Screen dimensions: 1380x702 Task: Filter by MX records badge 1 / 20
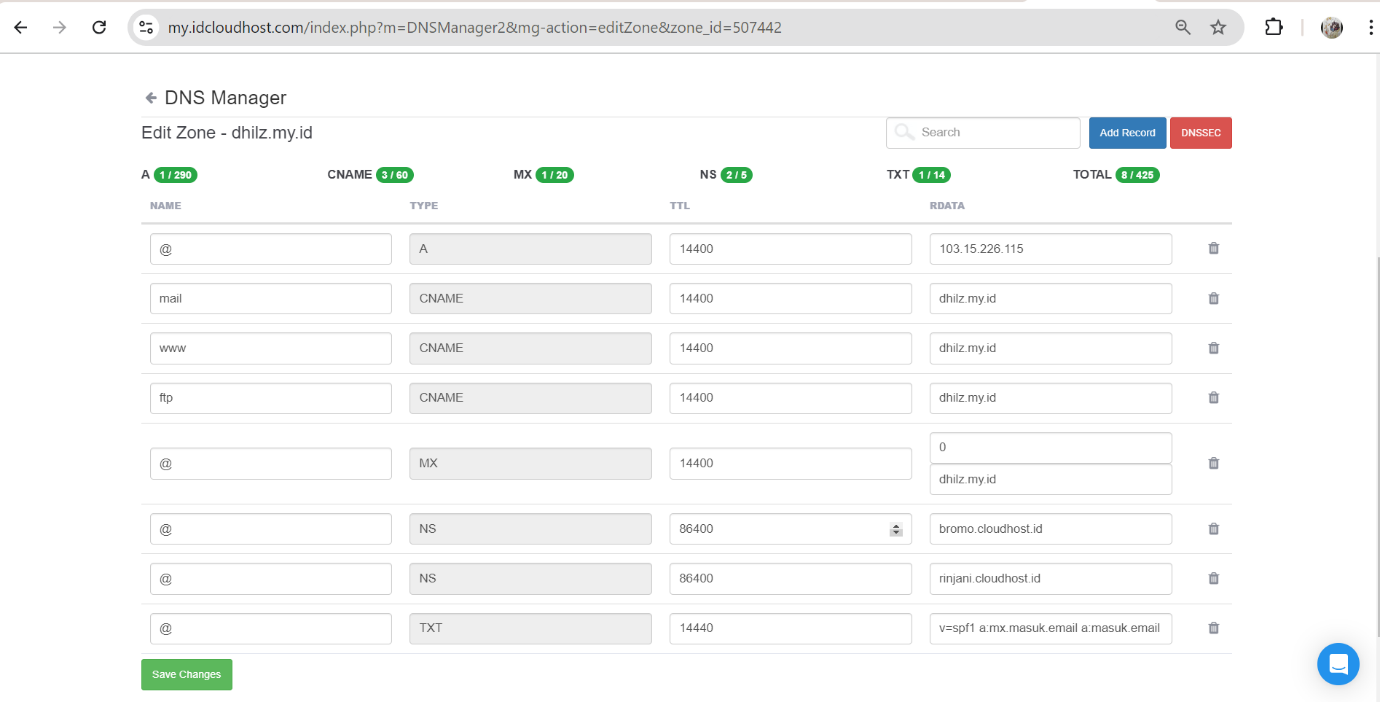(554, 175)
